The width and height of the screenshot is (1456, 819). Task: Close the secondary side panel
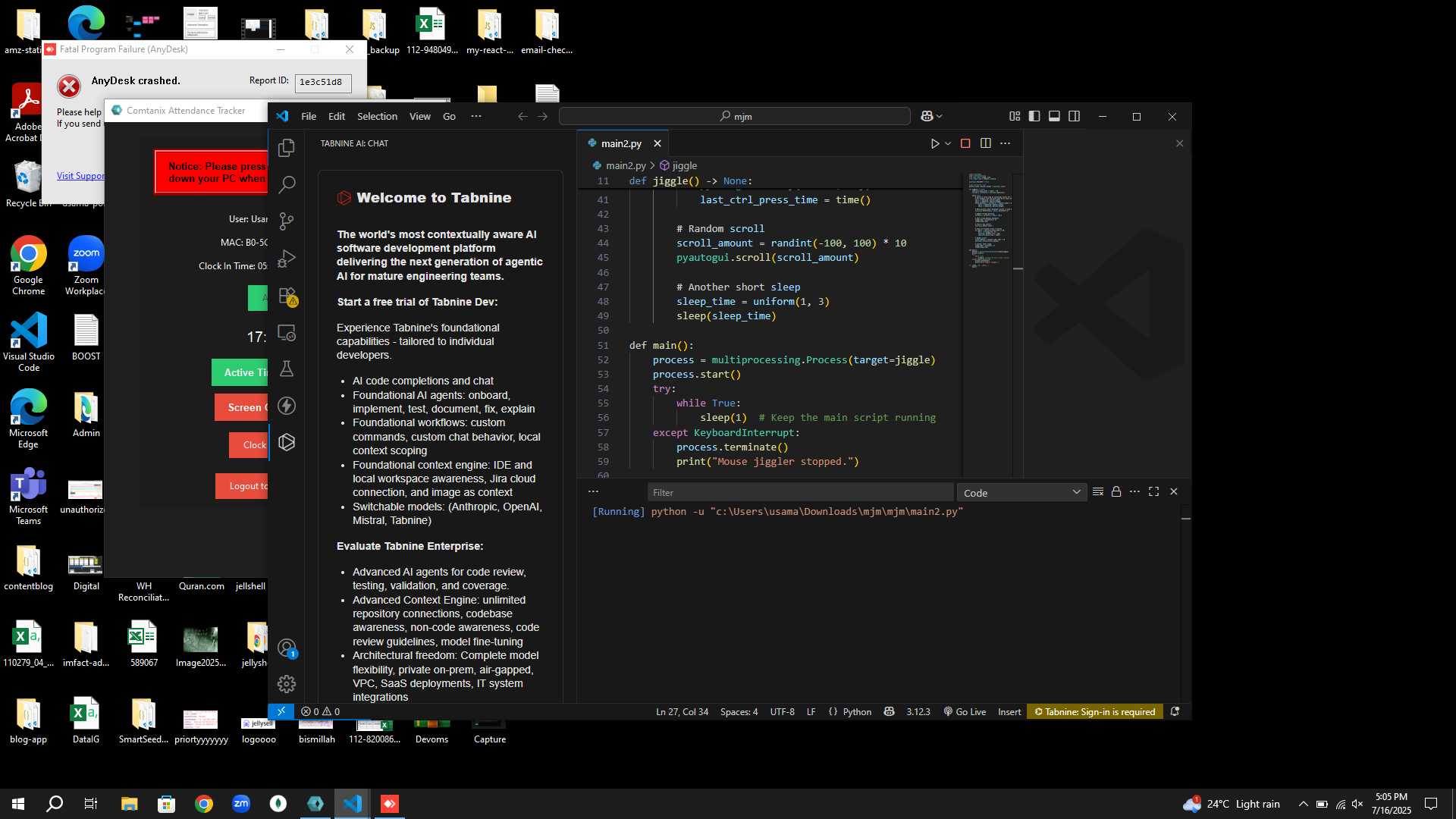1179,143
